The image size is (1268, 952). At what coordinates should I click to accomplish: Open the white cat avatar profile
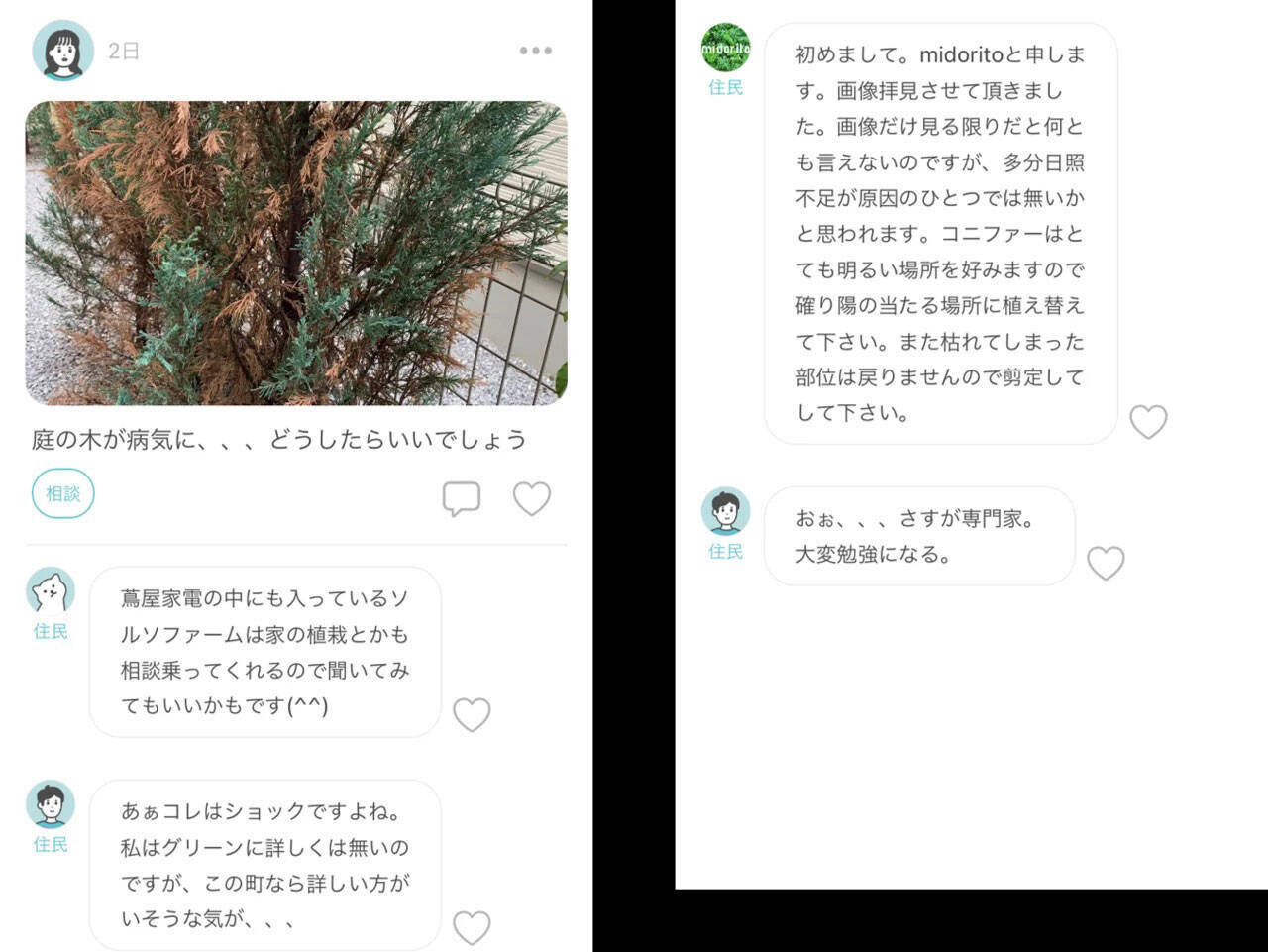51,591
